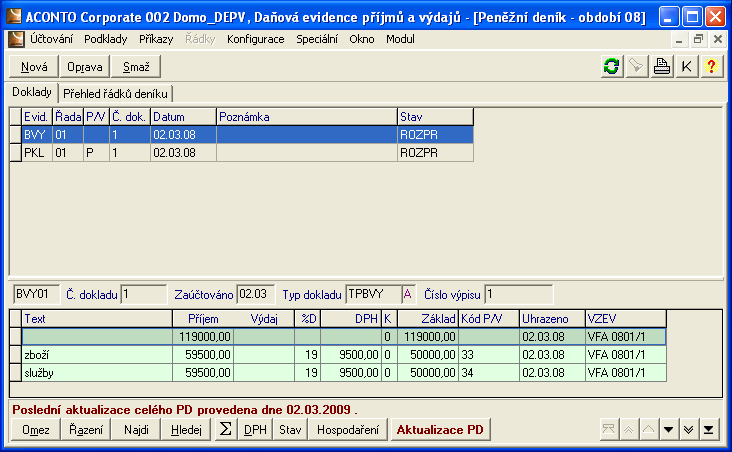Click the Typ dokladu TPBVY field

click(x=373, y=294)
